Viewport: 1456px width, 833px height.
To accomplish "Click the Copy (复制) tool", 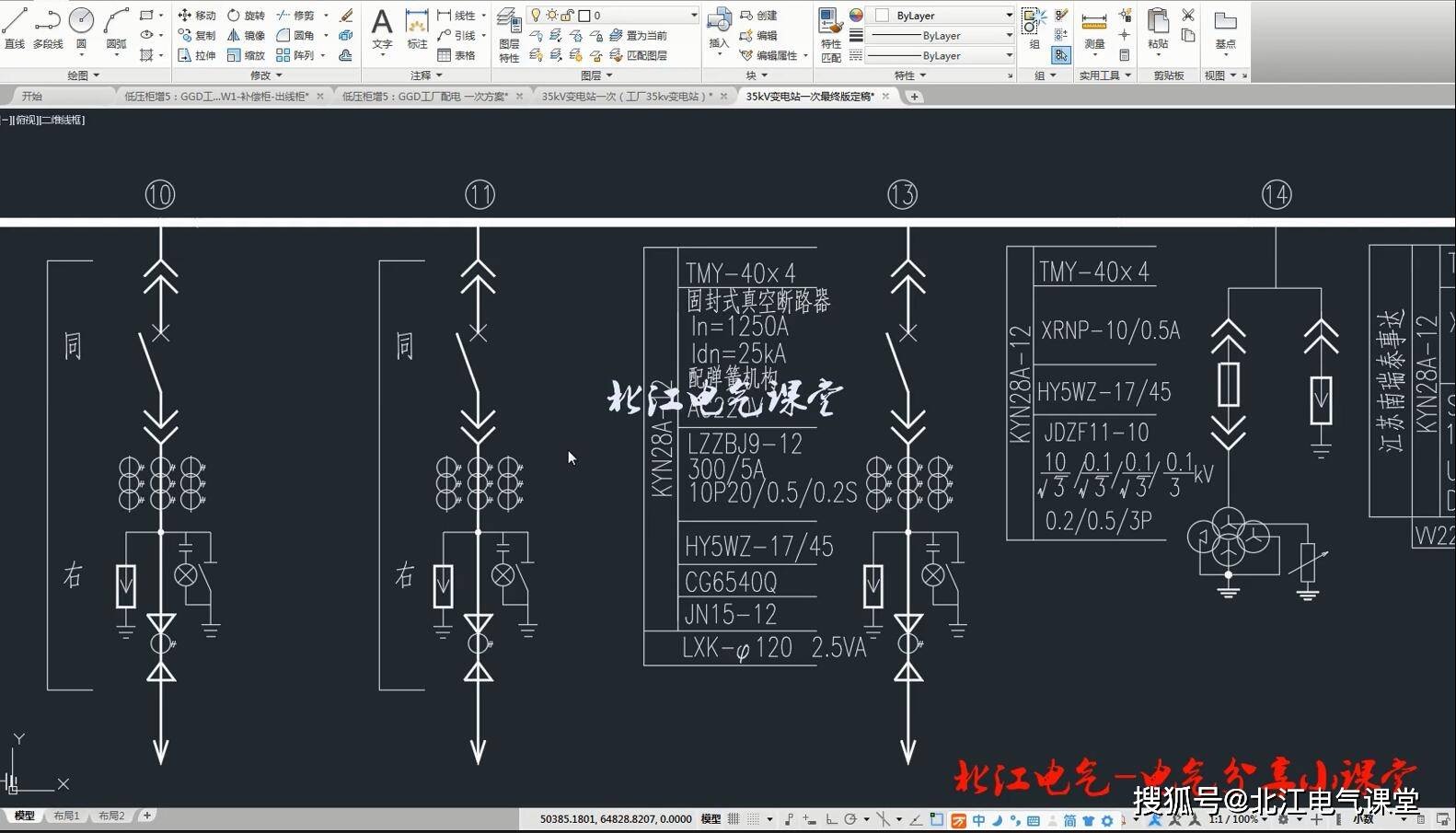I will coord(197,35).
